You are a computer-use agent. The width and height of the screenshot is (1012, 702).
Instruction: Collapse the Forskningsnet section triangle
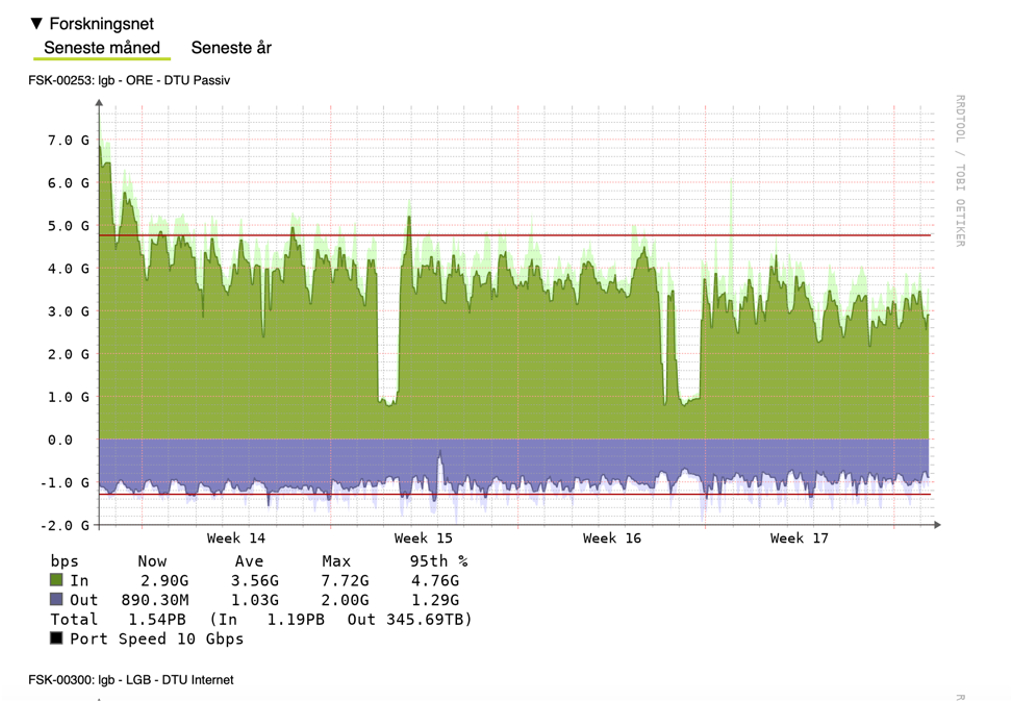pos(37,22)
